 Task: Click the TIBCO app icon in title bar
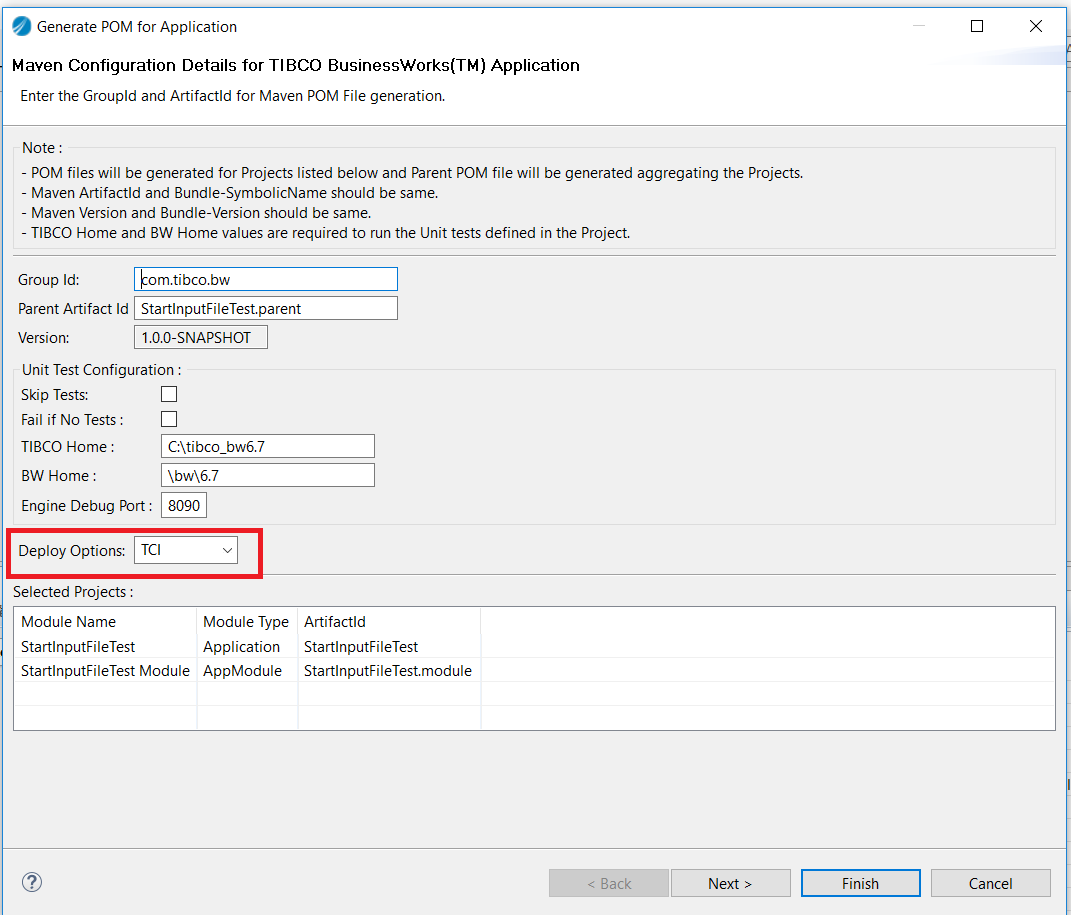(21, 27)
